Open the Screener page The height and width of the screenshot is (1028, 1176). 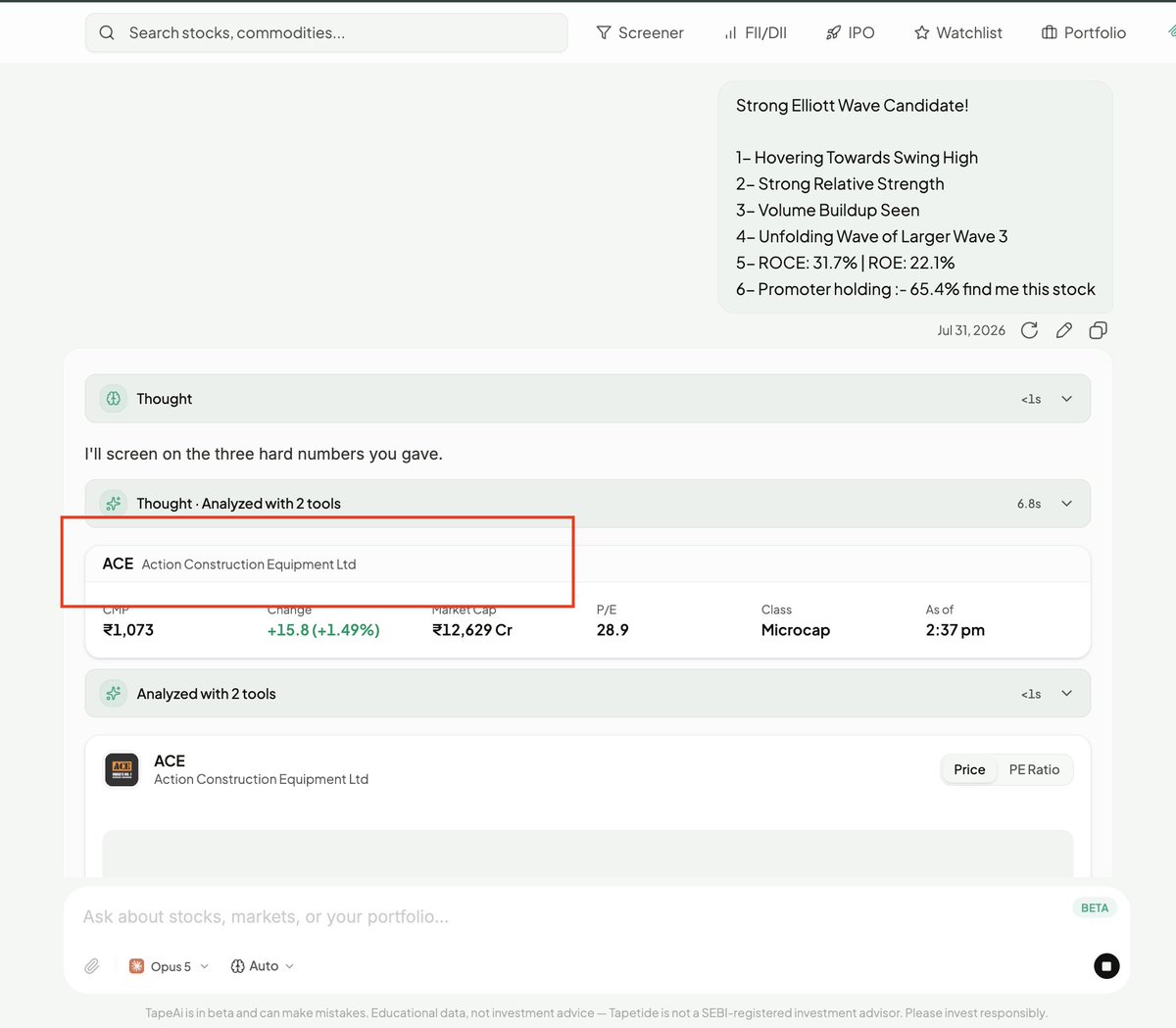(x=640, y=32)
